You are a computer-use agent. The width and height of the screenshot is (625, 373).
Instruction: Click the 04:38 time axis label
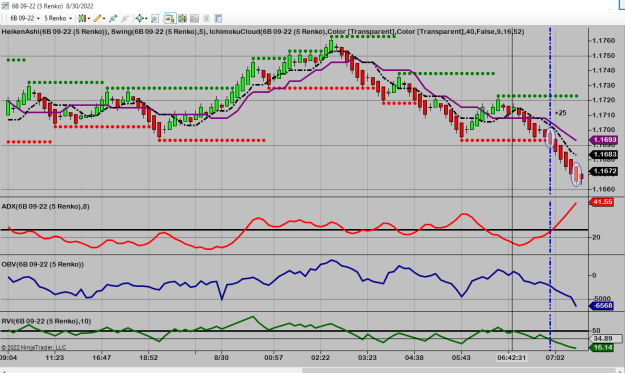coord(414,357)
